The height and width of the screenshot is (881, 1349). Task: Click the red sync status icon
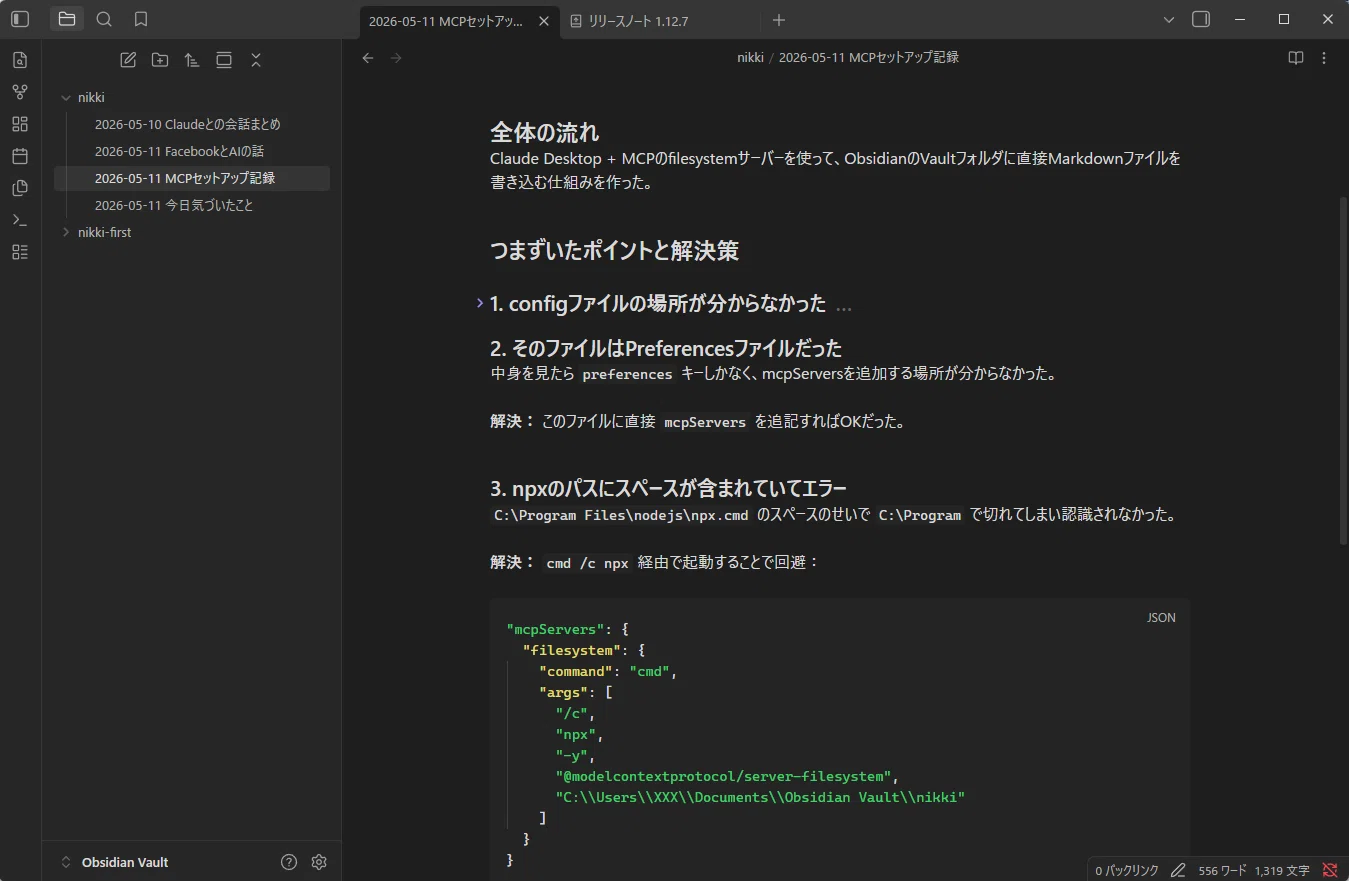pyautogui.click(x=1330, y=870)
